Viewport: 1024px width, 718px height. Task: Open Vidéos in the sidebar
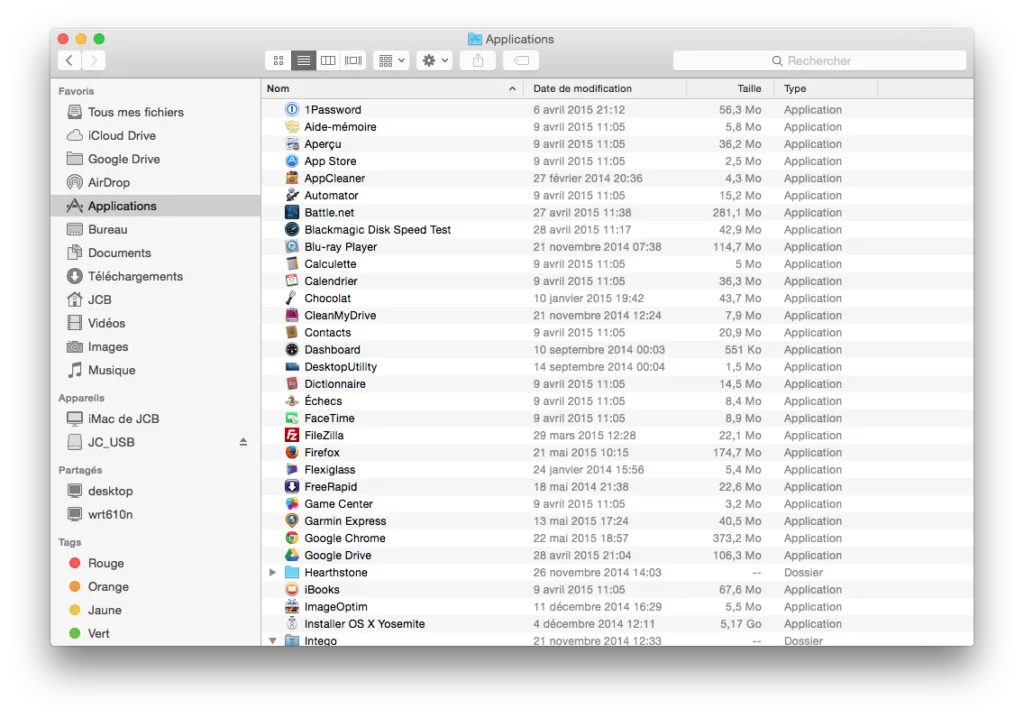[155, 323]
